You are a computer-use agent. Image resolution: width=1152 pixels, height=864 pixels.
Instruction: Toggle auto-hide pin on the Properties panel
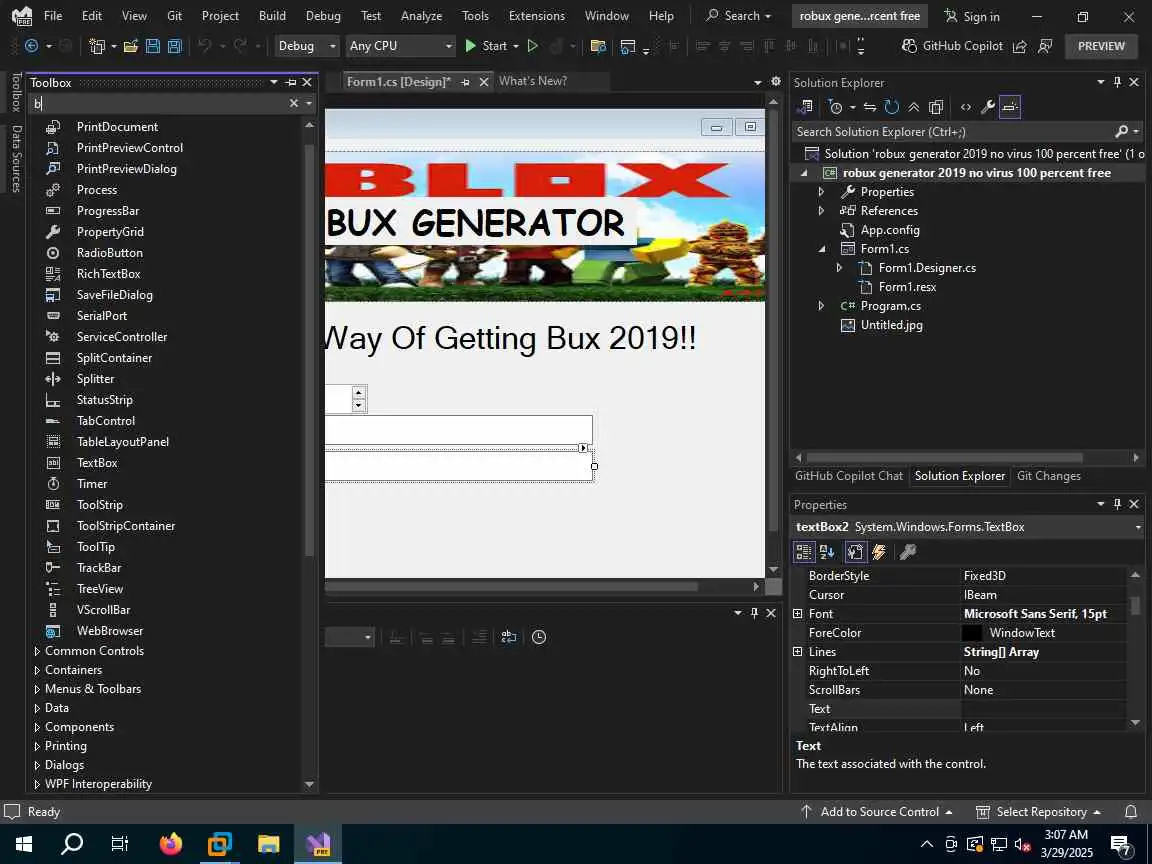[x=1117, y=504]
